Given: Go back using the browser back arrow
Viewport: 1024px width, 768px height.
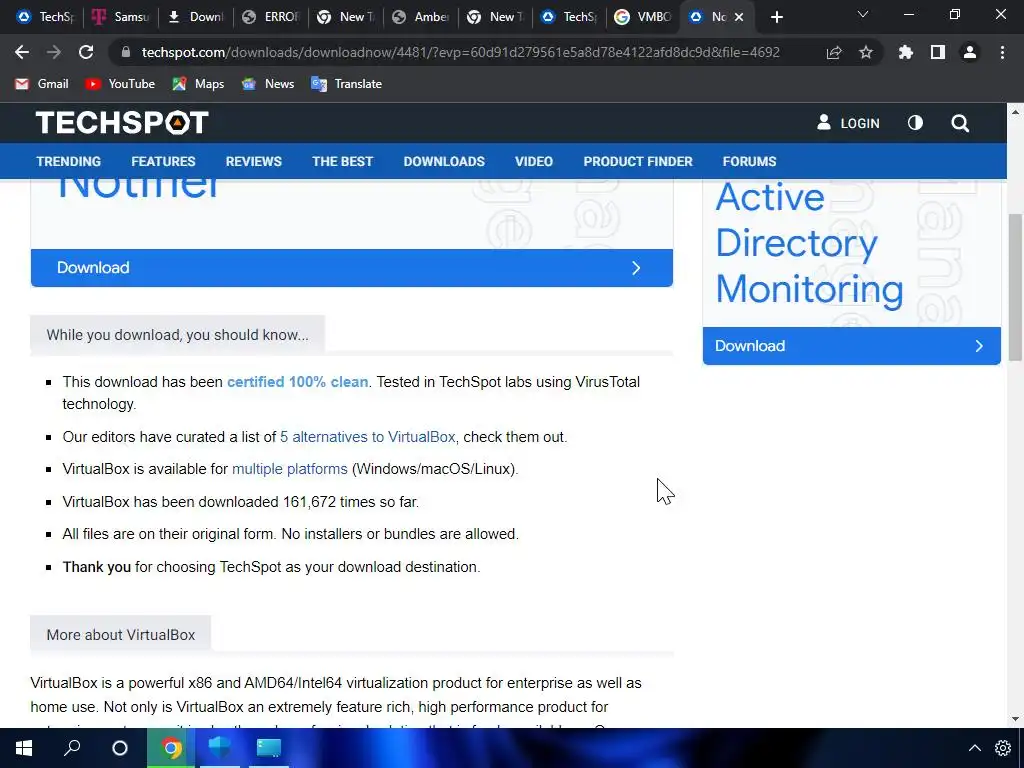Looking at the screenshot, I should [22, 52].
